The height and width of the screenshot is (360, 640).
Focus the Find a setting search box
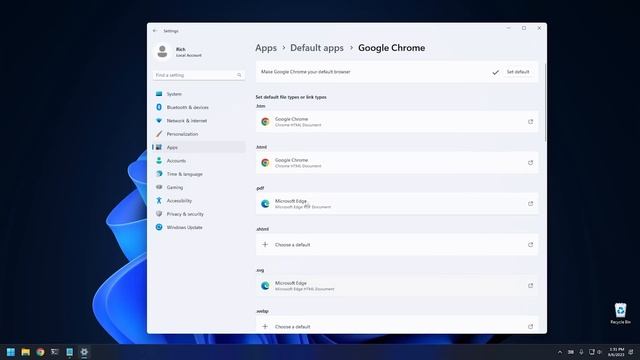[199, 75]
